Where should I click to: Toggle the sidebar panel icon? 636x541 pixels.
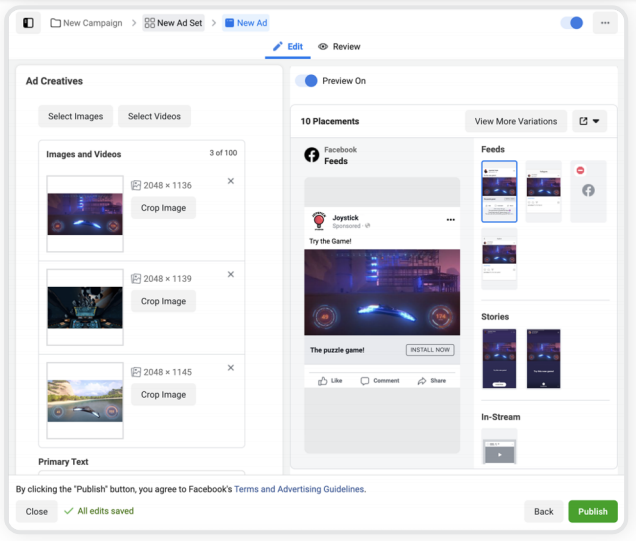28,23
